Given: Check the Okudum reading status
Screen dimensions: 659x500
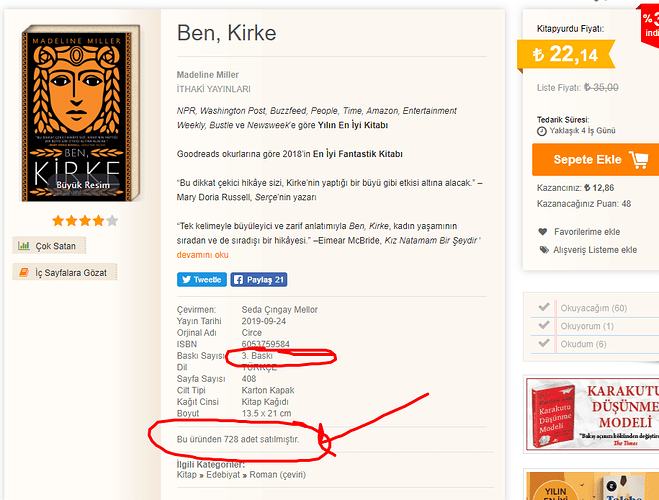Looking at the screenshot, I should click(x=544, y=344).
